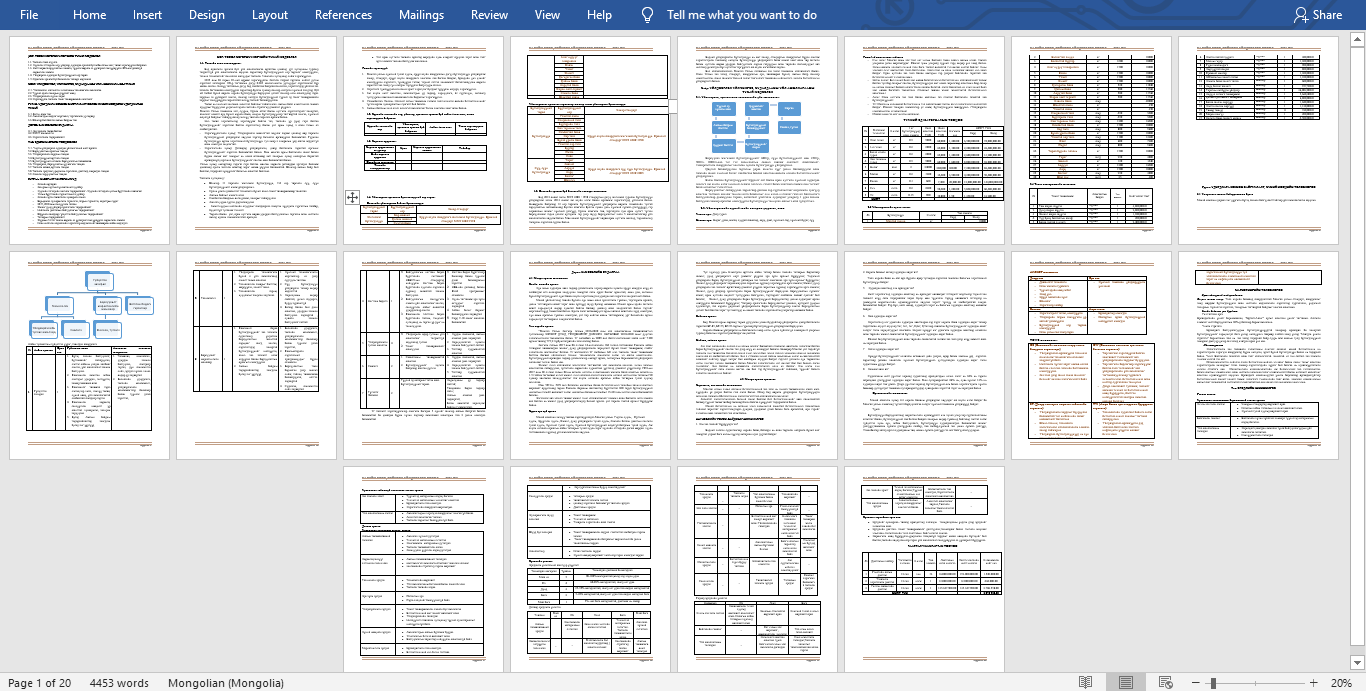Open zoom dialog via 20% level
Viewport: 1366px width, 691px height.
coord(1340,683)
